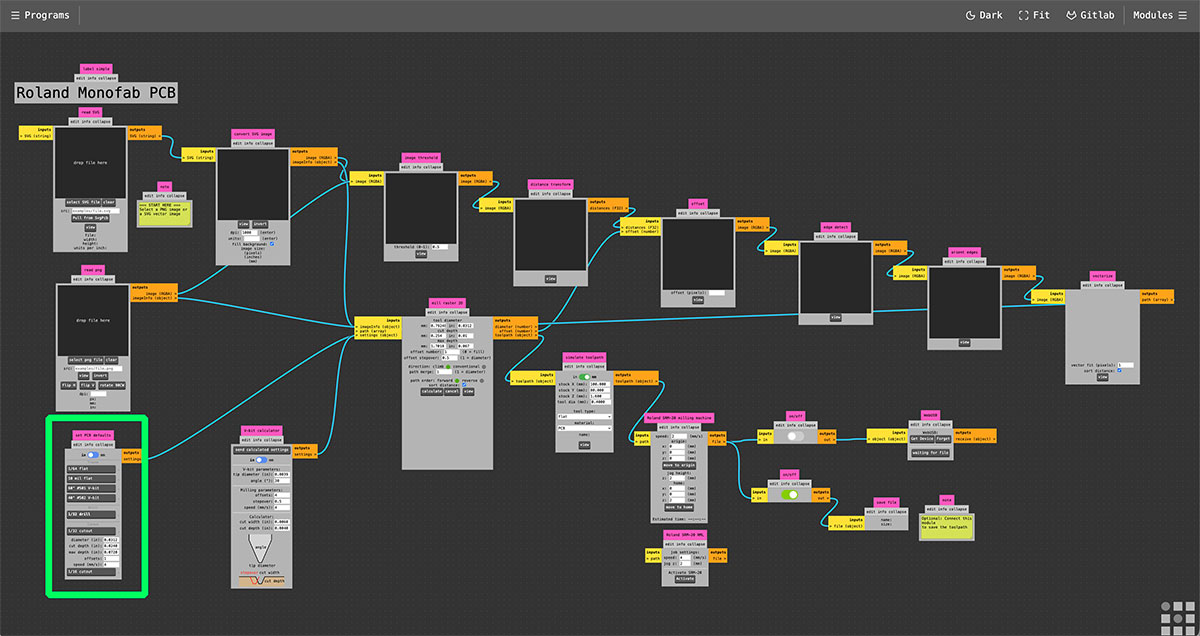The image size is (1200, 636).
Task: Click view button in edge detect module
Action: [835, 317]
